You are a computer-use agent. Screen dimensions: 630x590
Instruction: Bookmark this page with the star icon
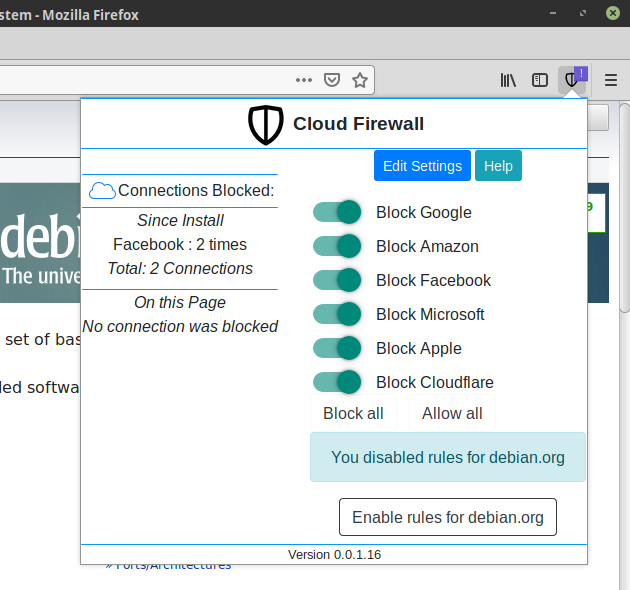[360, 80]
